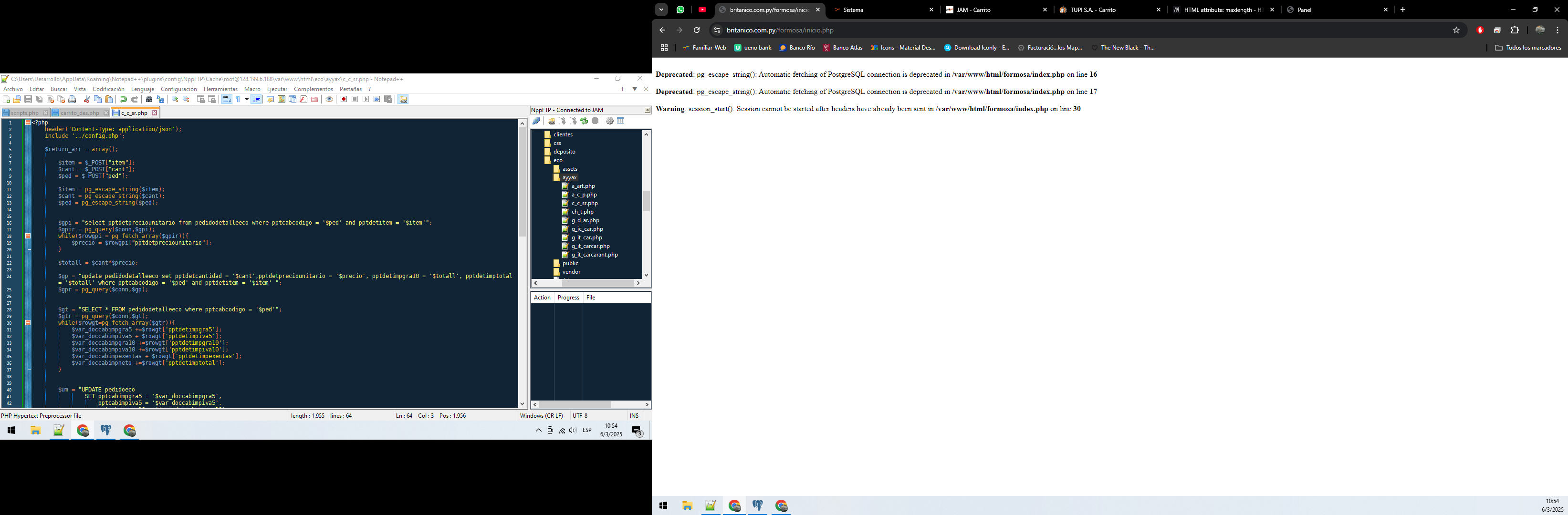
Task: Open g_it_car.php in the FTP tree
Action: click(x=587, y=238)
